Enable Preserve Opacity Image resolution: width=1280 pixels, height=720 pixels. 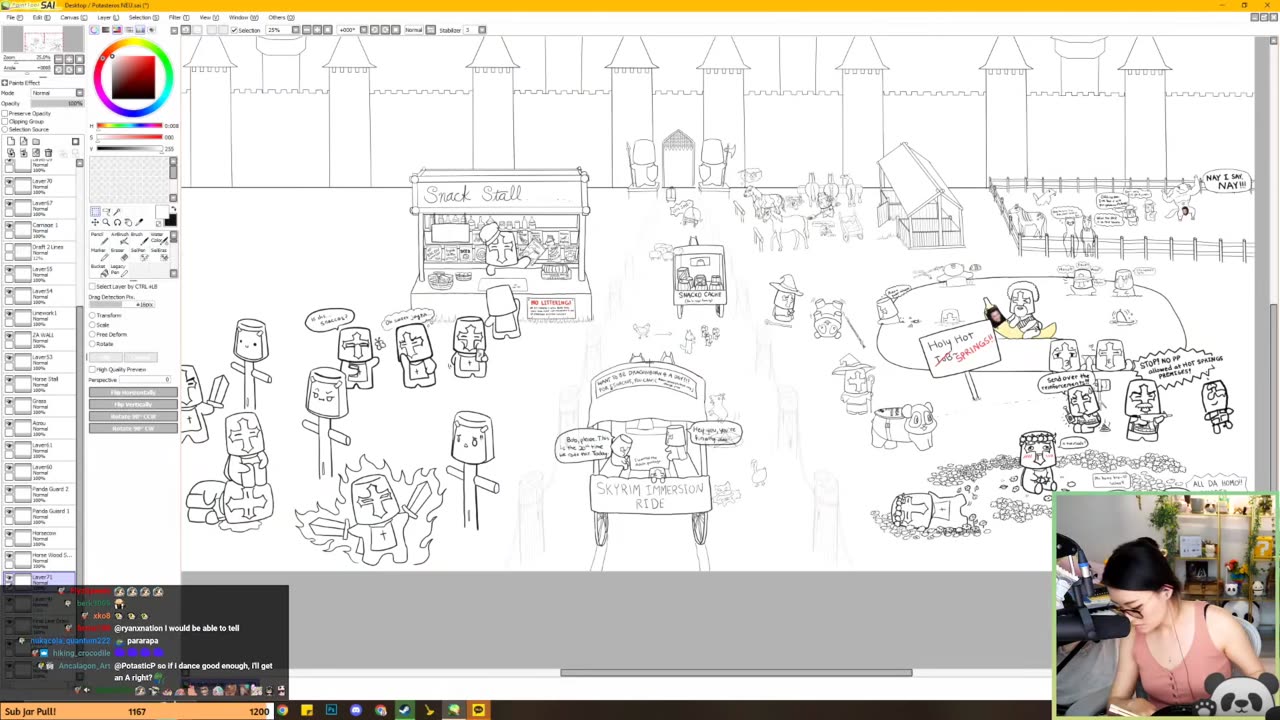point(5,113)
